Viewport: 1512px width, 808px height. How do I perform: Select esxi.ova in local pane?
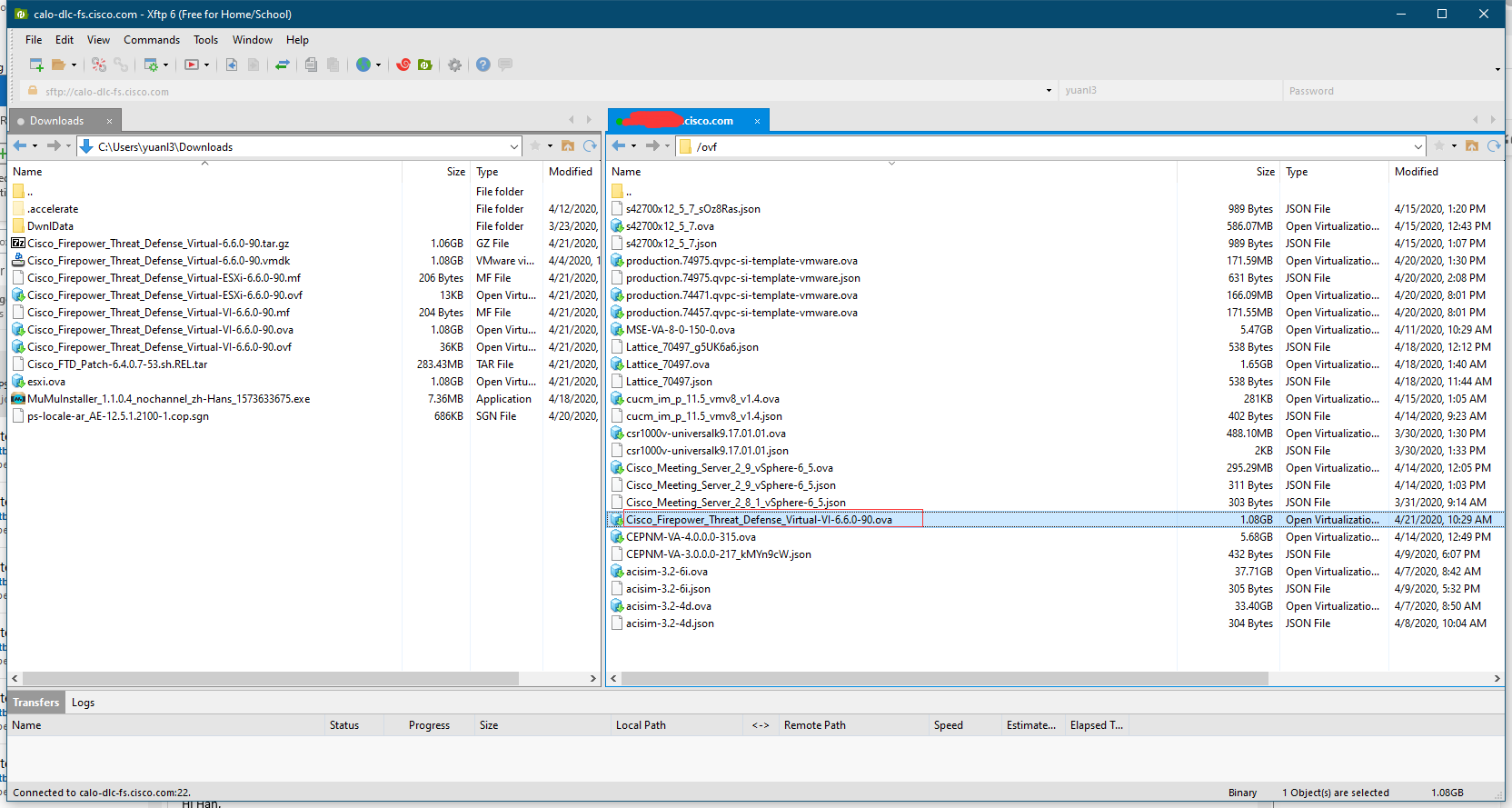coord(46,382)
